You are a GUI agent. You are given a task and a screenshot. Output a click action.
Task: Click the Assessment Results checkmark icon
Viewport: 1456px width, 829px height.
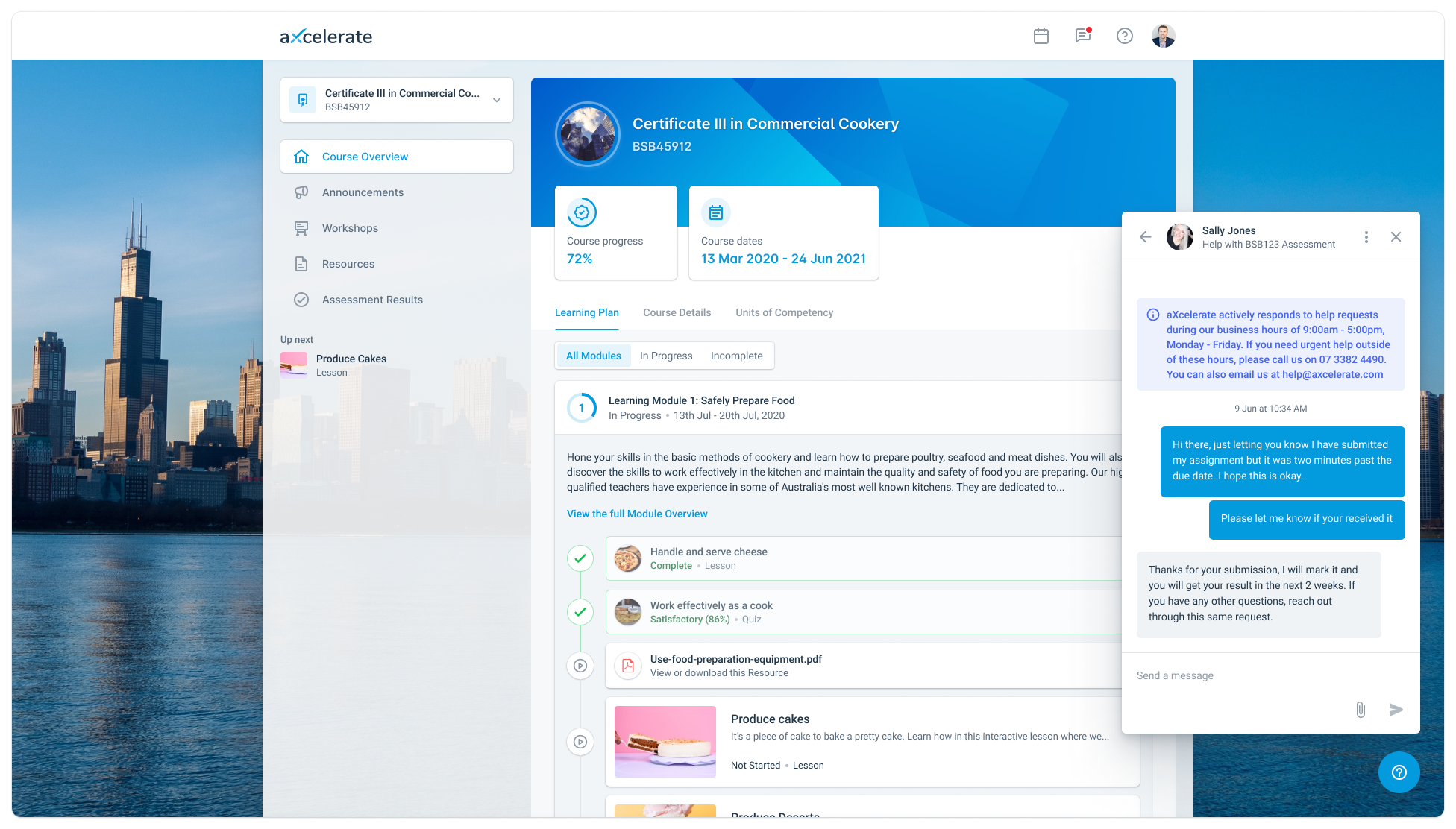click(301, 300)
